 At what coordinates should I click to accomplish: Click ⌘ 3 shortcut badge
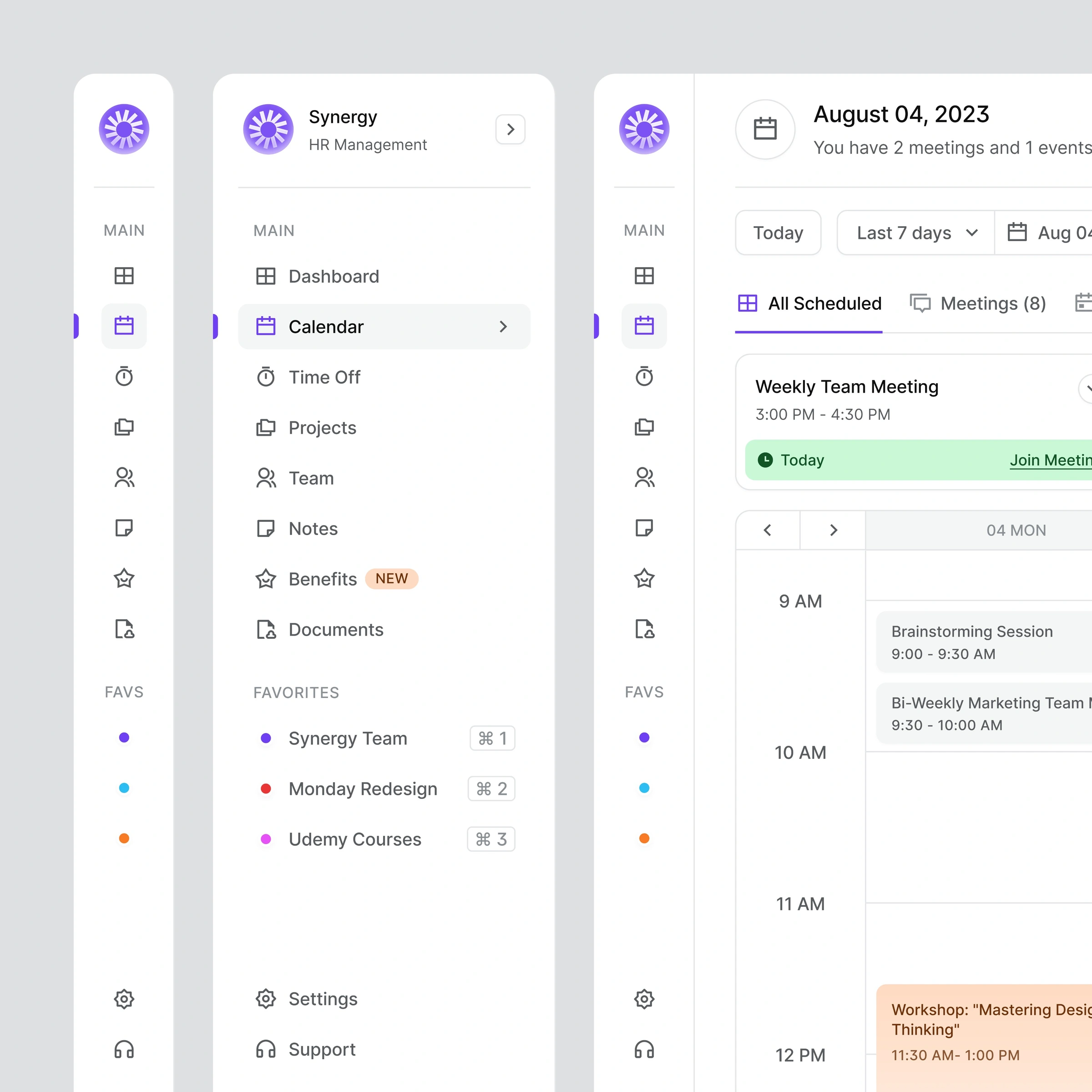tap(490, 839)
